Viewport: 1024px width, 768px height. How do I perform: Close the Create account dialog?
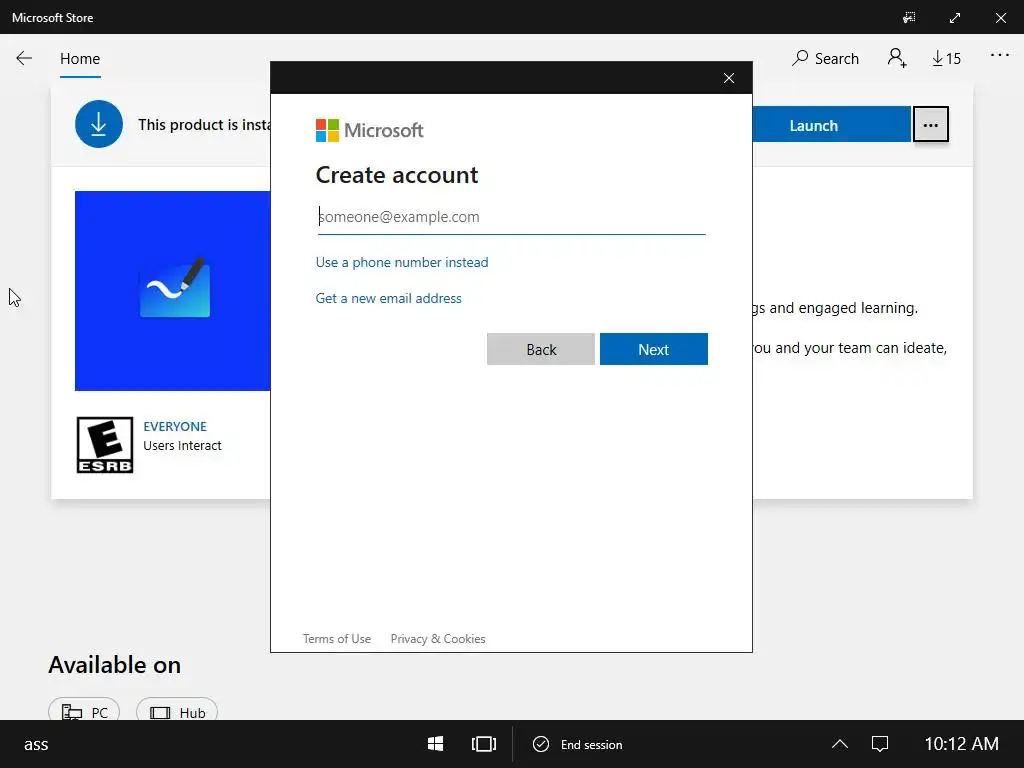click(x=729, y=78)
